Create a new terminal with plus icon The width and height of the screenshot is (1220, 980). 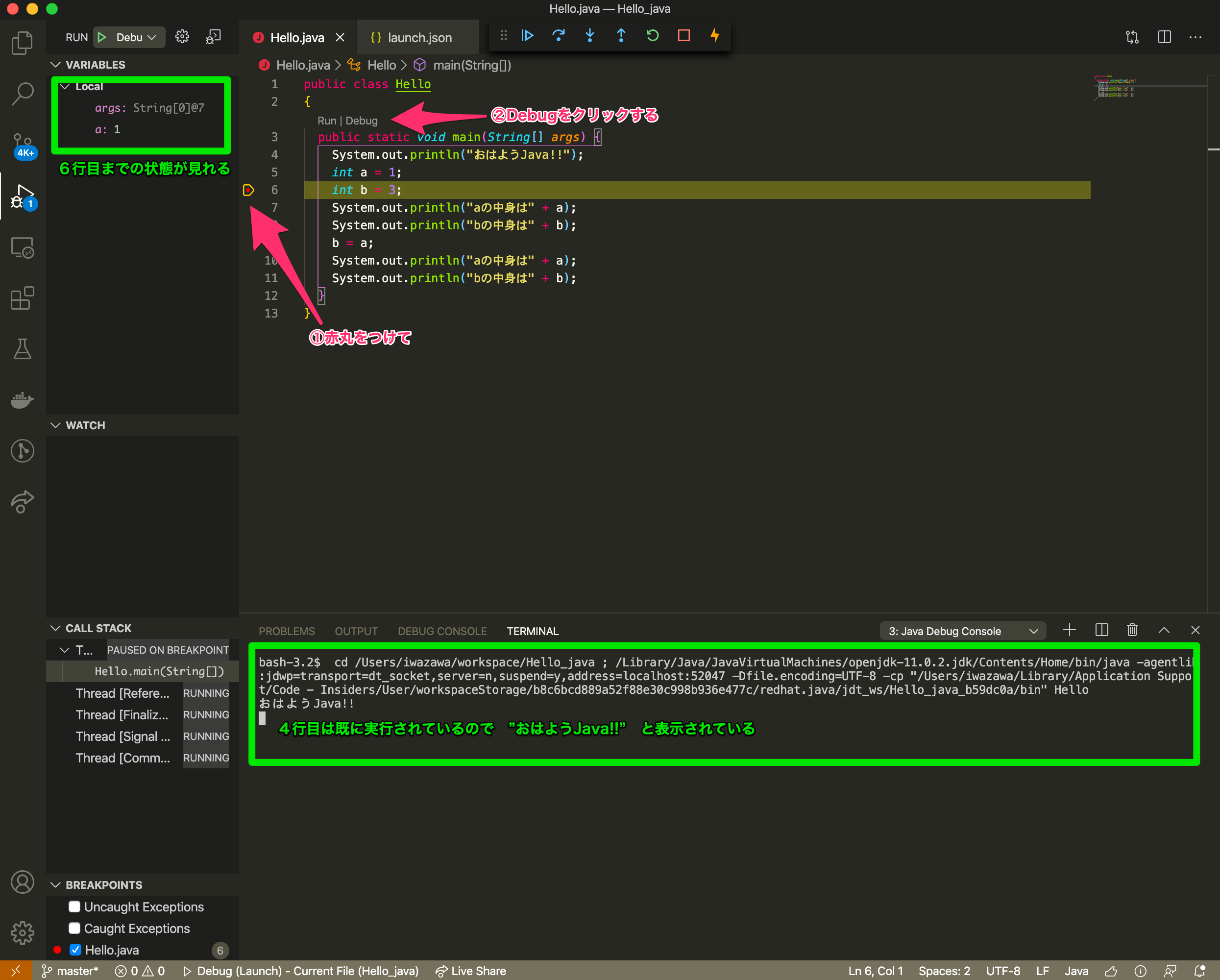pos(1069,630)
